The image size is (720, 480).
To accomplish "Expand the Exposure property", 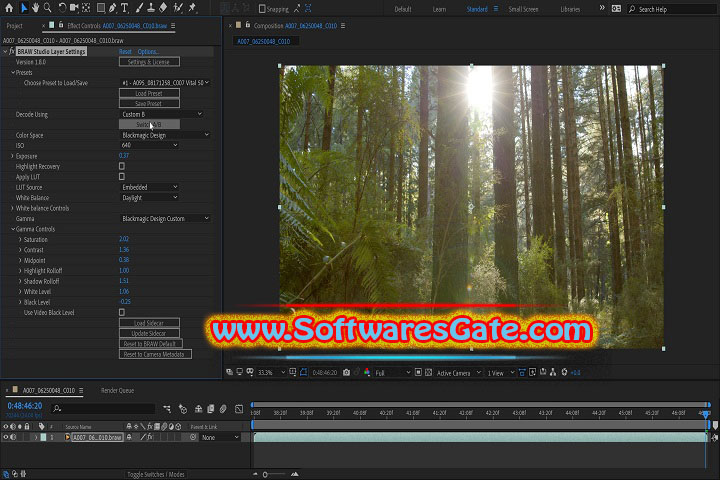I will coord(12,156).
